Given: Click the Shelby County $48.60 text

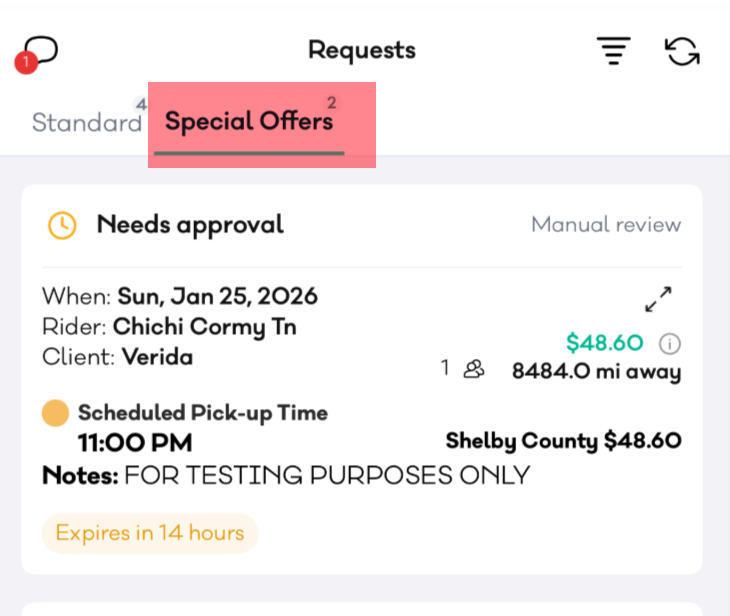Looking at the screenshot, I should click(563, 441).
